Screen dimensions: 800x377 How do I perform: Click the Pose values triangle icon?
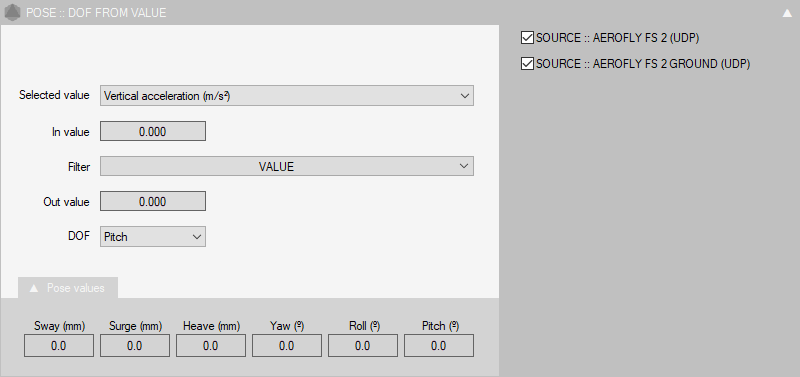34,288
